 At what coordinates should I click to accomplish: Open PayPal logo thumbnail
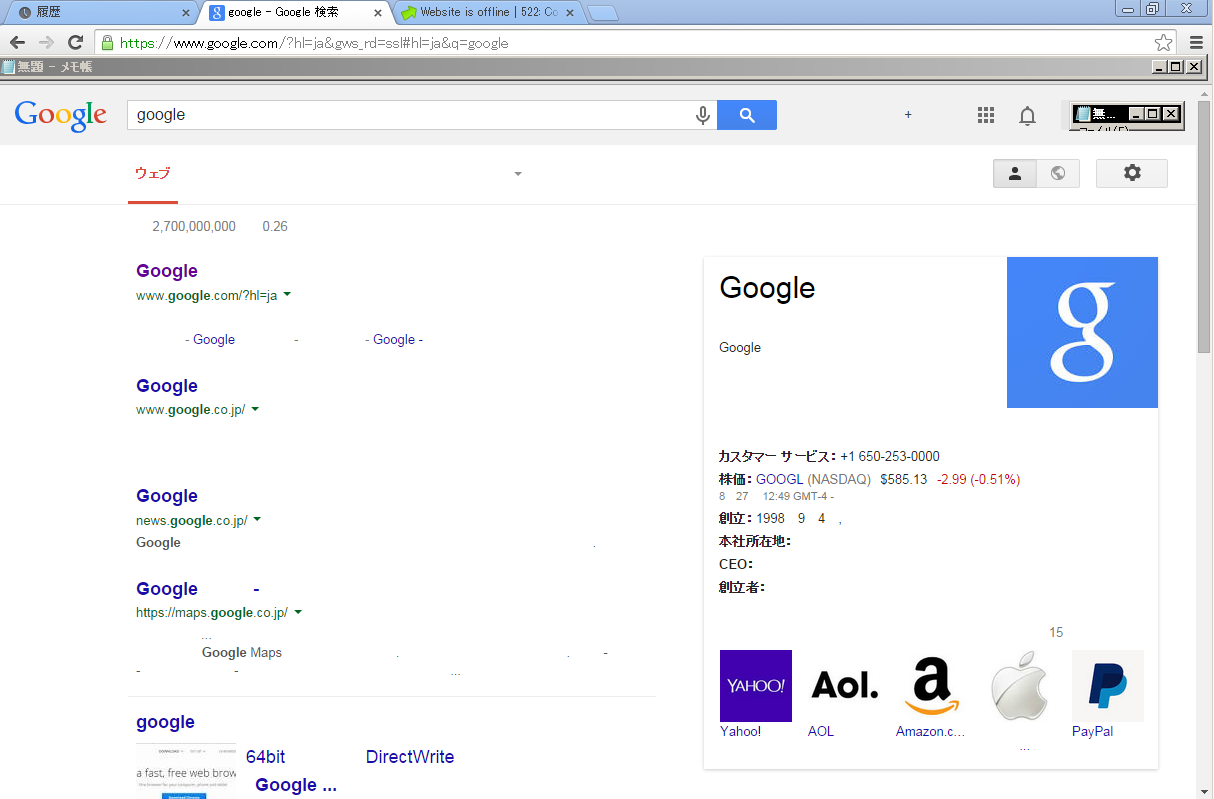[x=1108, y=686]
